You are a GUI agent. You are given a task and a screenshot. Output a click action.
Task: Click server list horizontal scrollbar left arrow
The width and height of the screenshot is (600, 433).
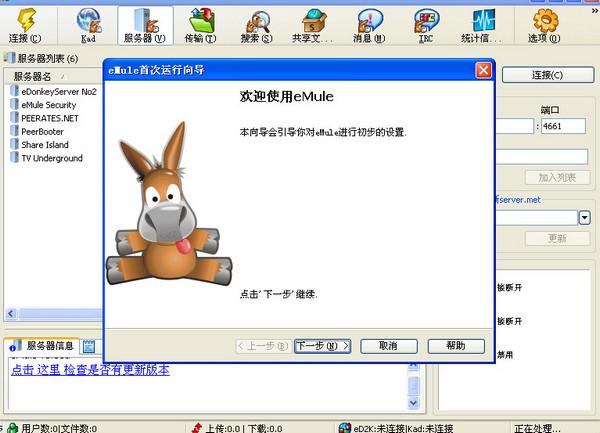11,314
